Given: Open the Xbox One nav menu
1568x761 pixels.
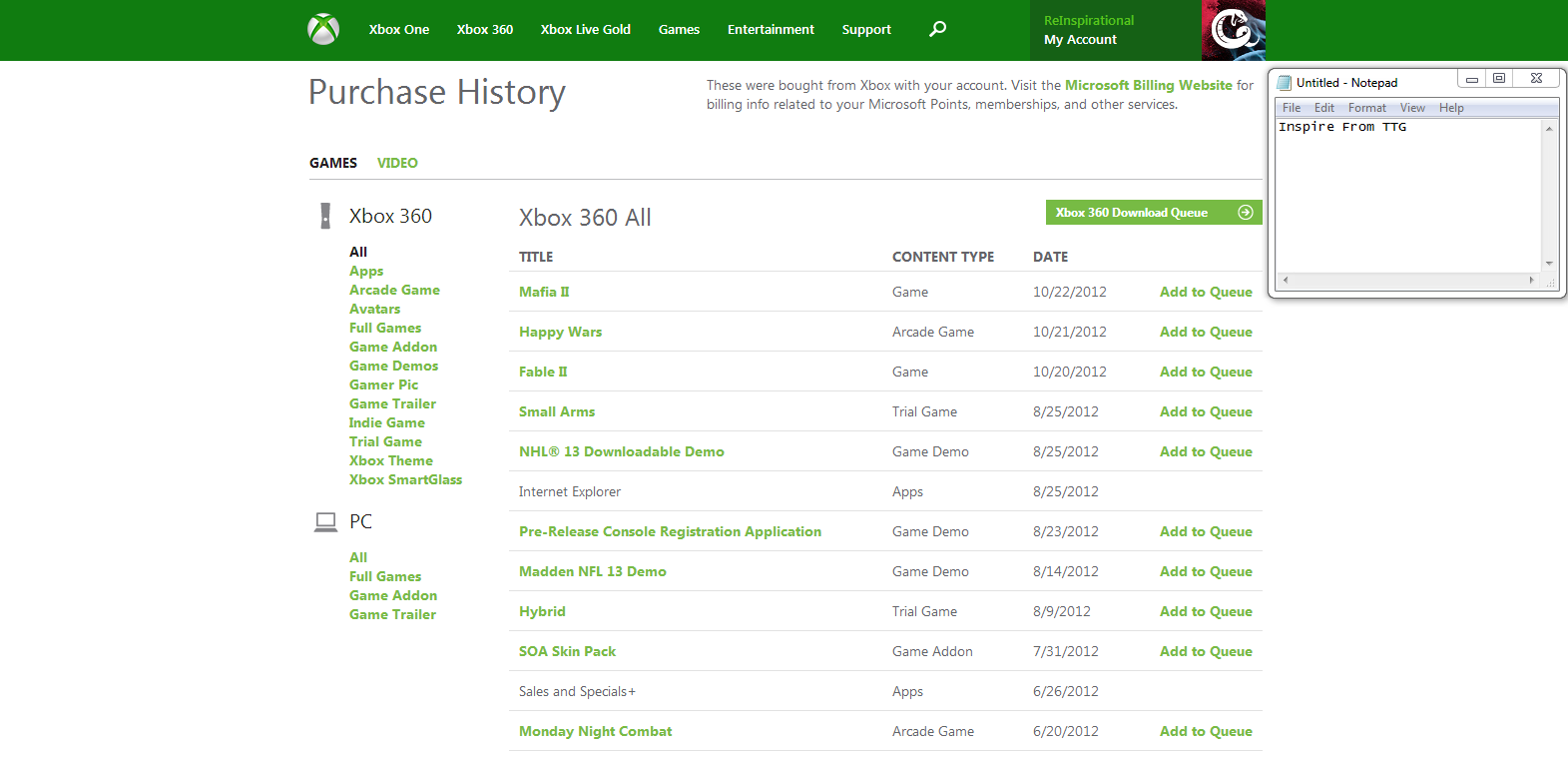Looking at the screenshot, I should pyautogui.click(x=399, y=30).
